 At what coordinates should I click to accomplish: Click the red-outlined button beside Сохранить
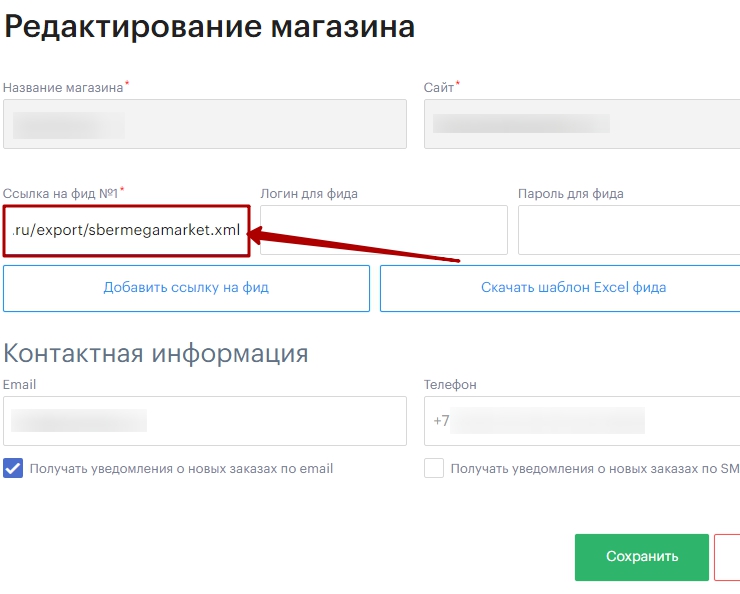tap(727, 557)
